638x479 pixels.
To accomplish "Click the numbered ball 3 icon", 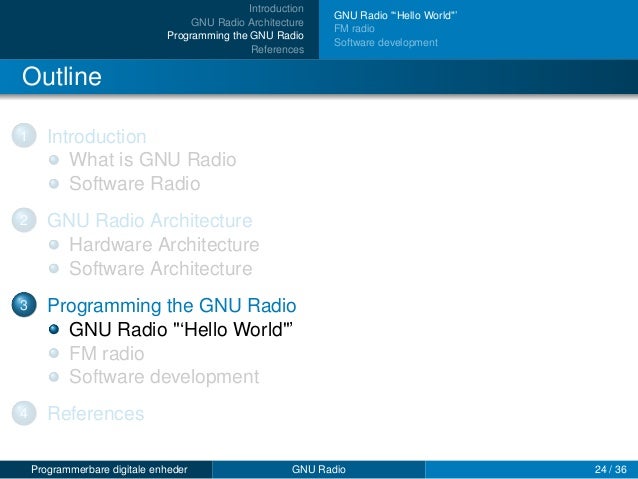I will coord(24,304).
